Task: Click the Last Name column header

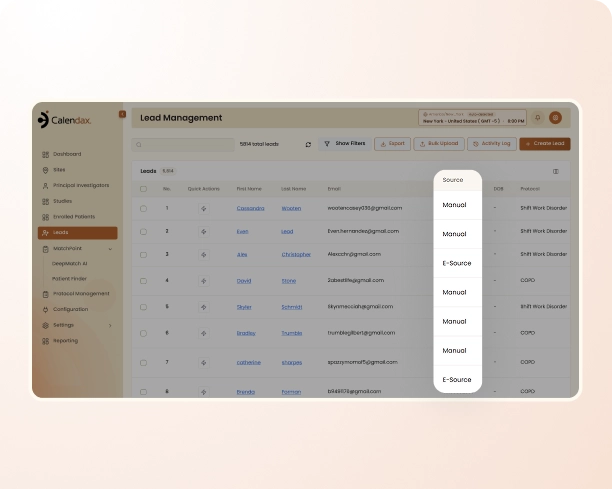Action: (x=294, y=189)
